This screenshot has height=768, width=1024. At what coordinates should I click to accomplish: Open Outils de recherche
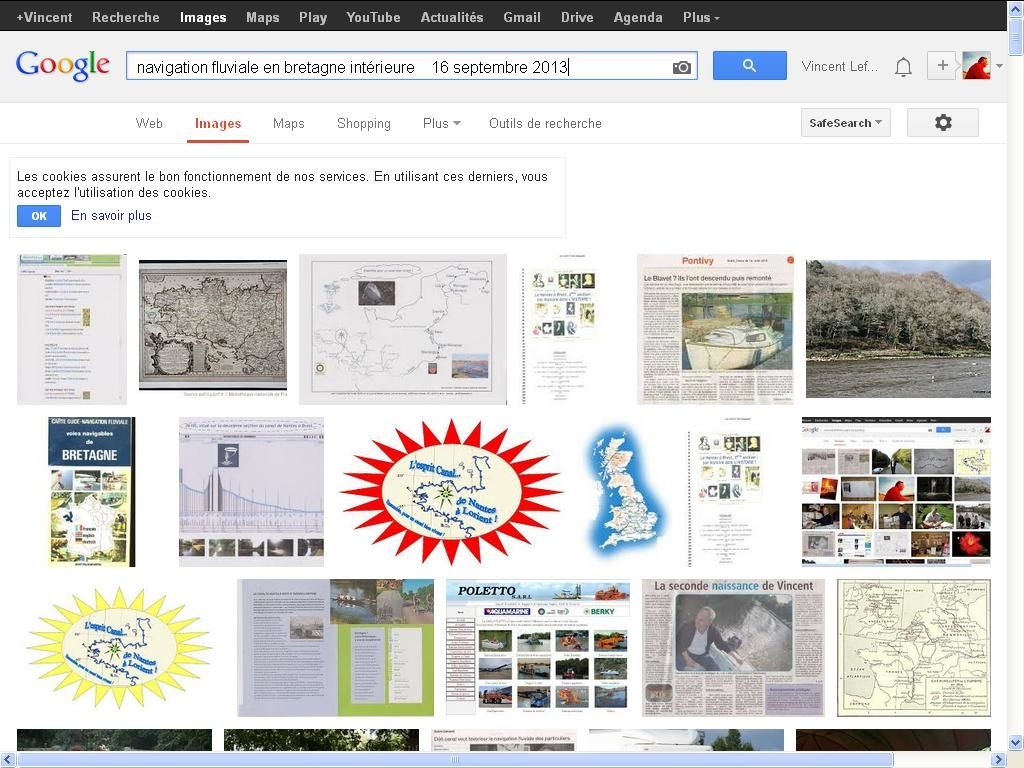[545, 123]
